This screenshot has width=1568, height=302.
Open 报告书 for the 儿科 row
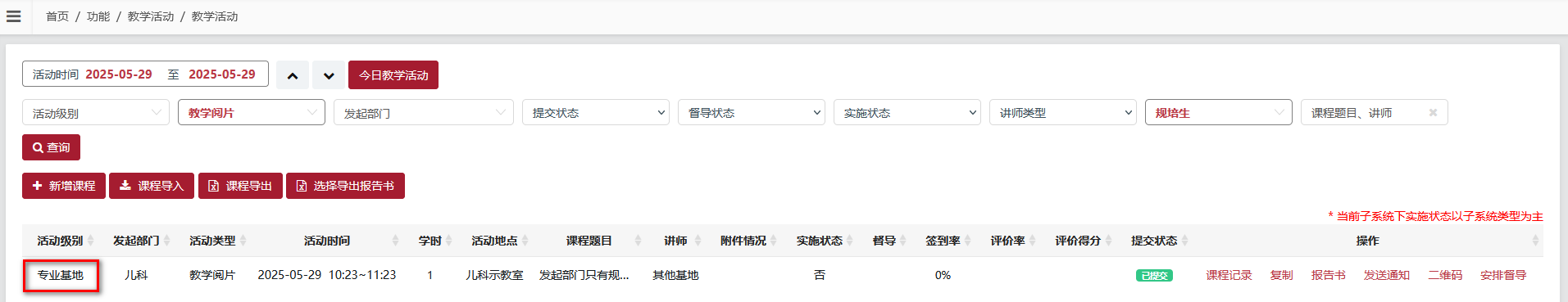[1328, 275]
